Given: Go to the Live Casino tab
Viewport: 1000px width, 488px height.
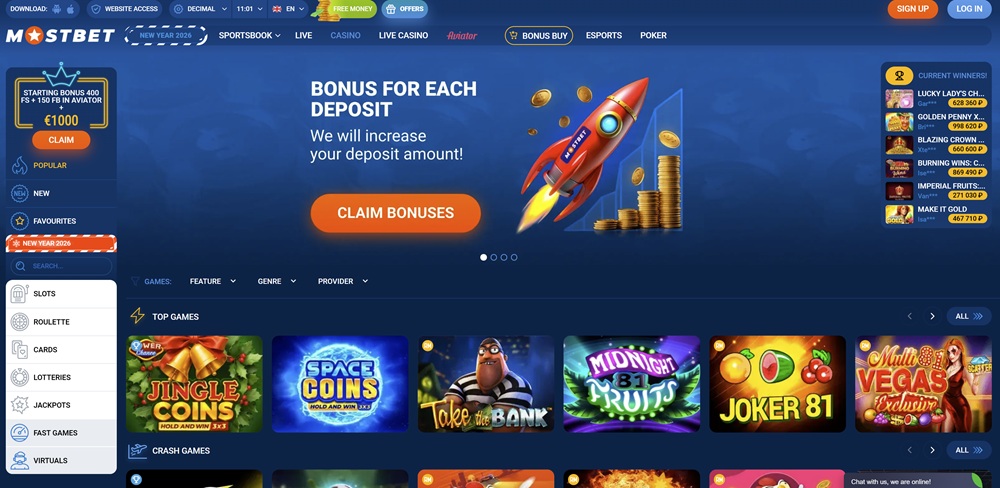Looking at the screenshot, I should pyautogui.click(x=403, y=36).
